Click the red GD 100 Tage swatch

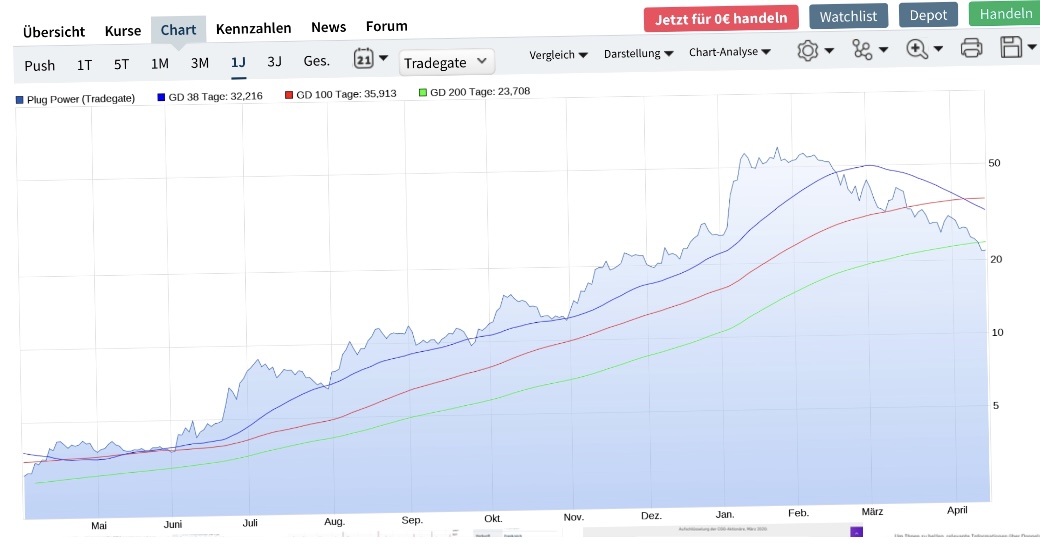click(289, 95)
